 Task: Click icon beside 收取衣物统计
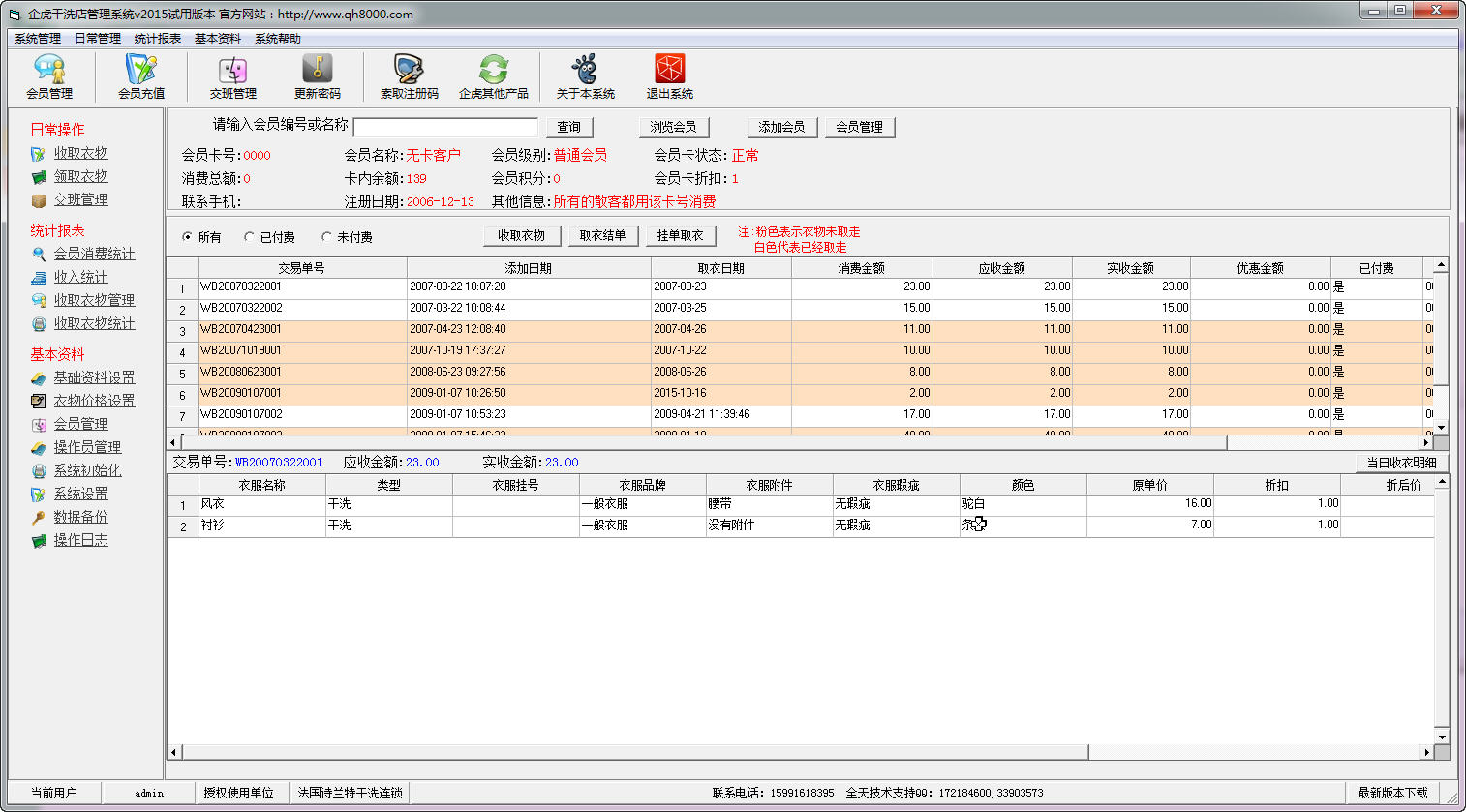[x=39, y=324]
